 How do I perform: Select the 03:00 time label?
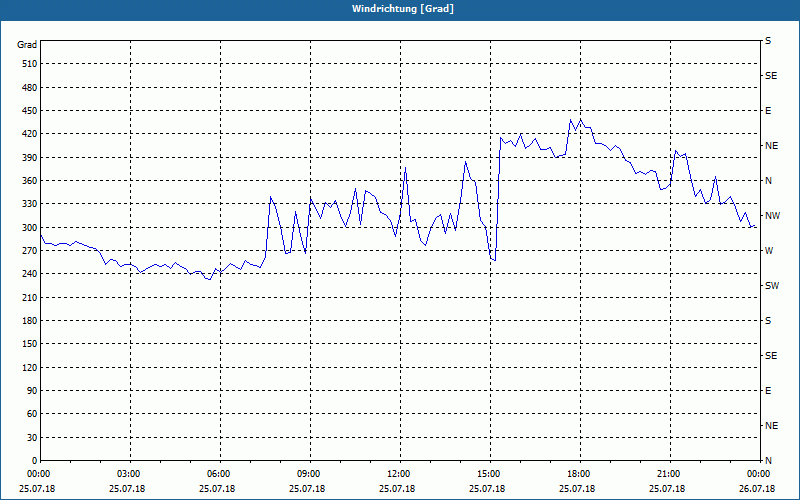(129, 474)
